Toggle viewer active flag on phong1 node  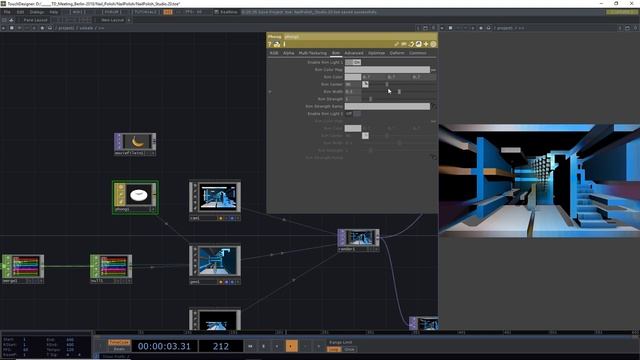tap(153, 209)
